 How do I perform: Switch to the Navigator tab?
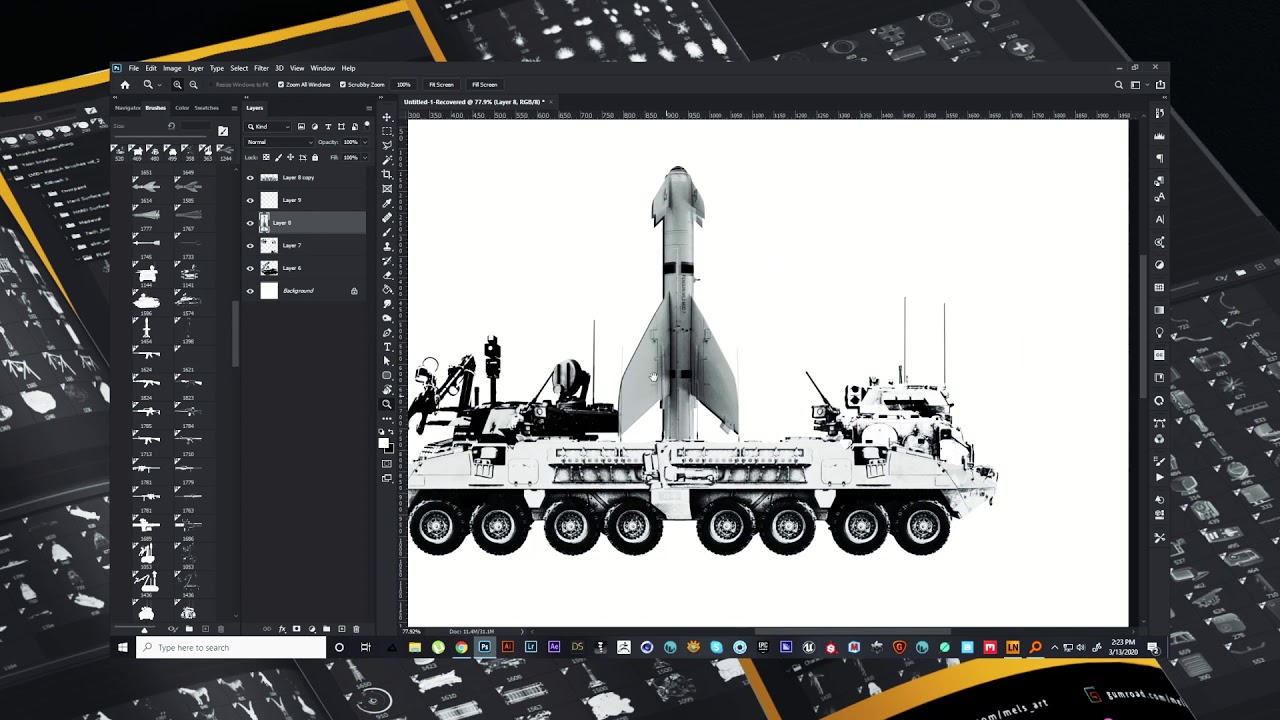pos(128,108)
